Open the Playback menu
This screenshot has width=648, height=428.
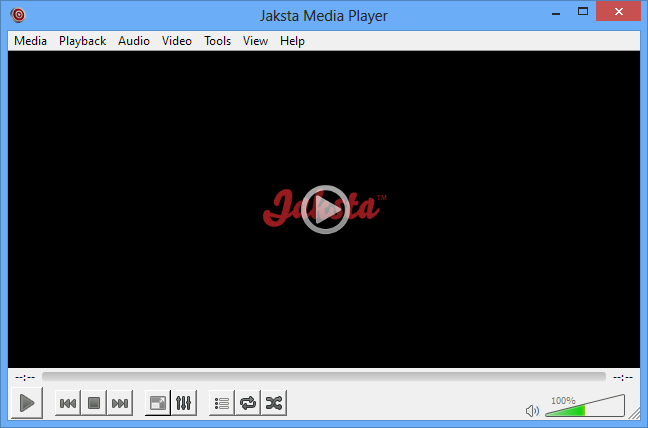pos(83,41)
